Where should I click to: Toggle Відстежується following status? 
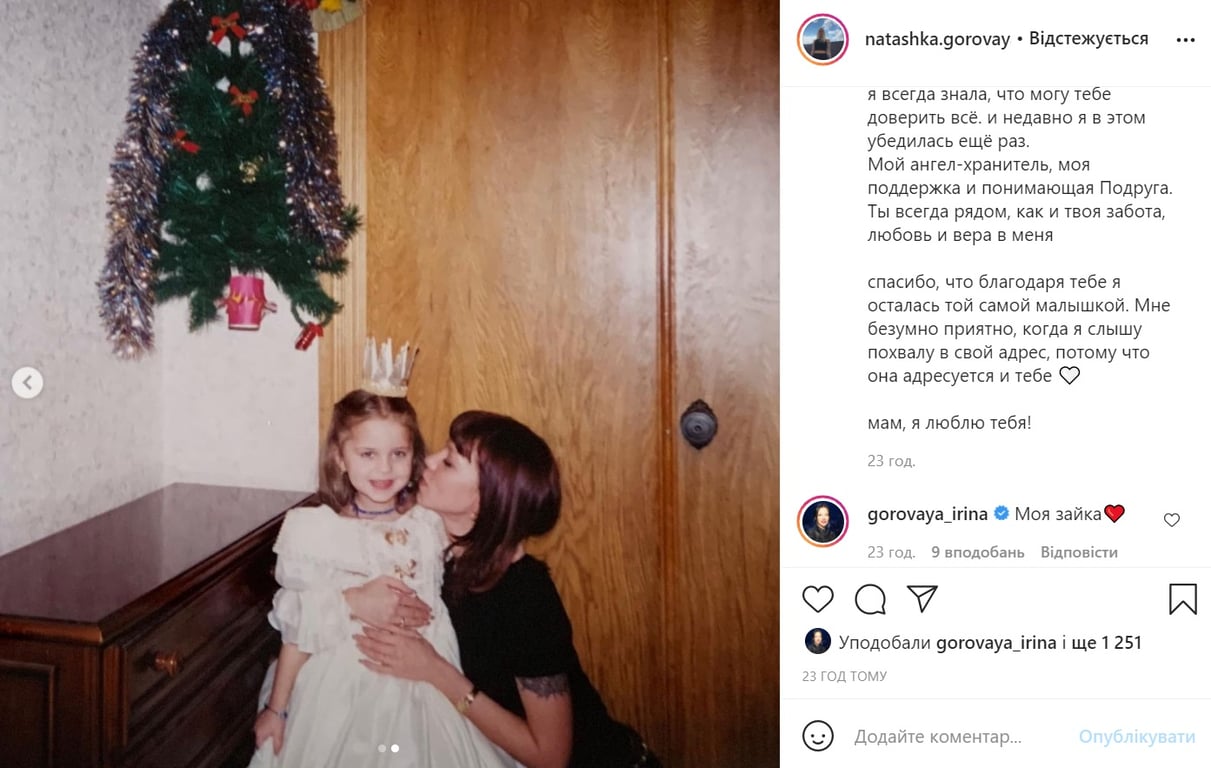(x=1088, y=39)
